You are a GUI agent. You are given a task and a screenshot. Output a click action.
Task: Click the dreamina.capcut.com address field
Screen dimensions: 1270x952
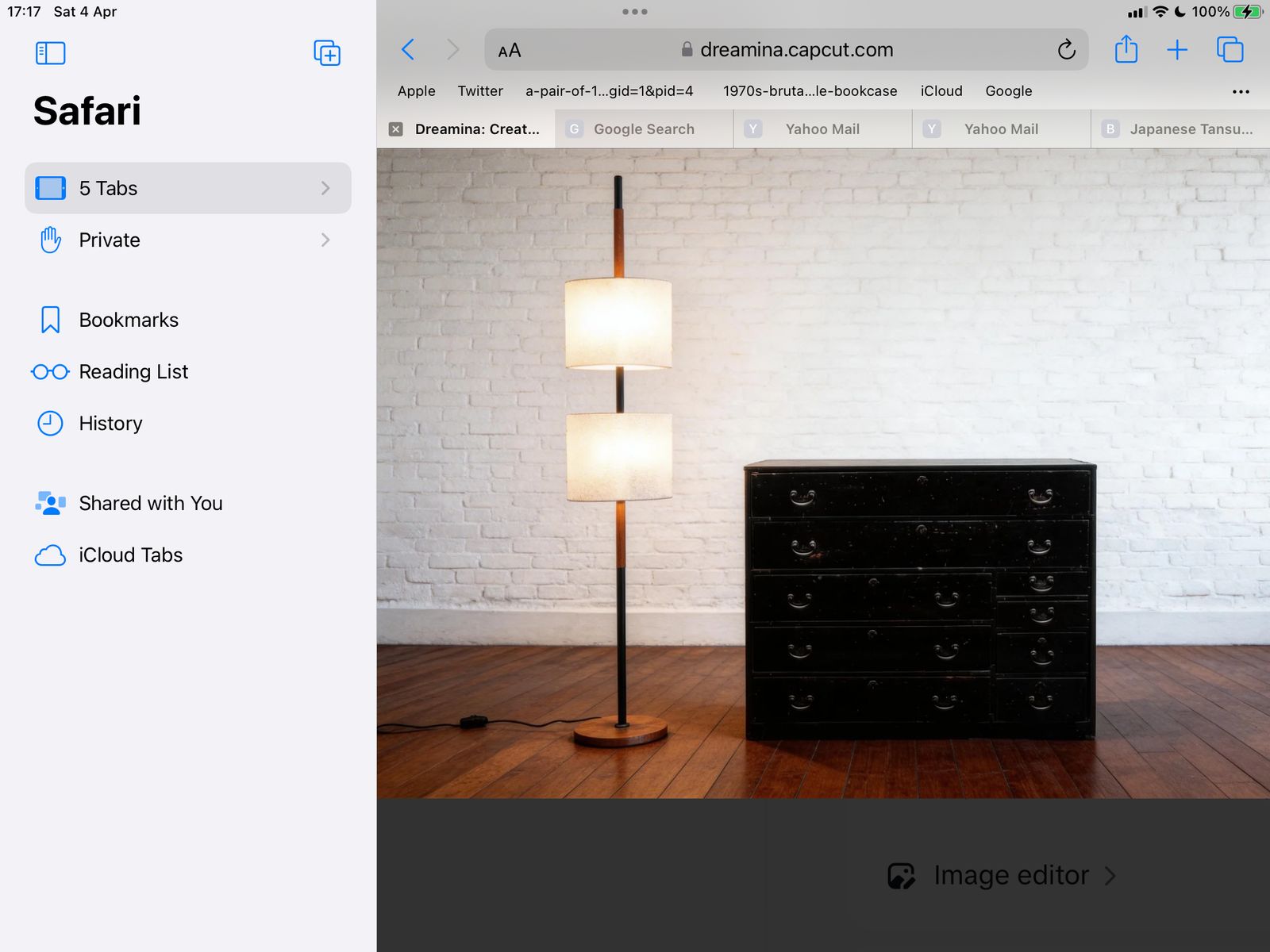point(787,50)
